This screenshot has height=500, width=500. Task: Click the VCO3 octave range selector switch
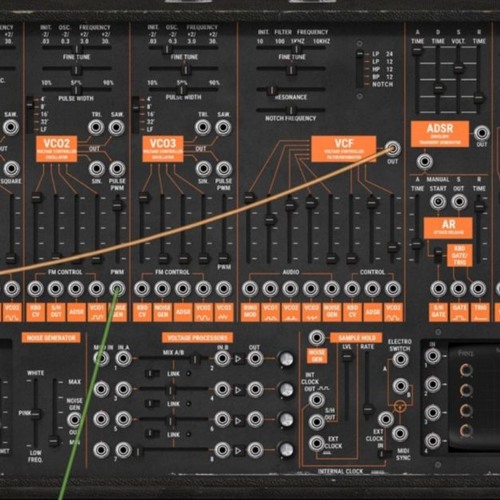click(135, 114)
